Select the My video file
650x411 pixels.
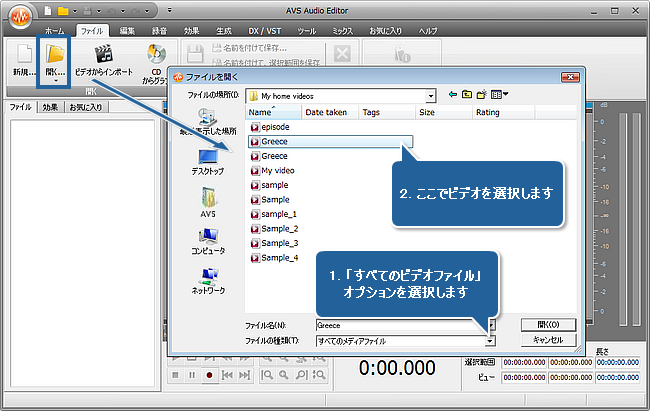pyautogui.click(x=272, y=170)
